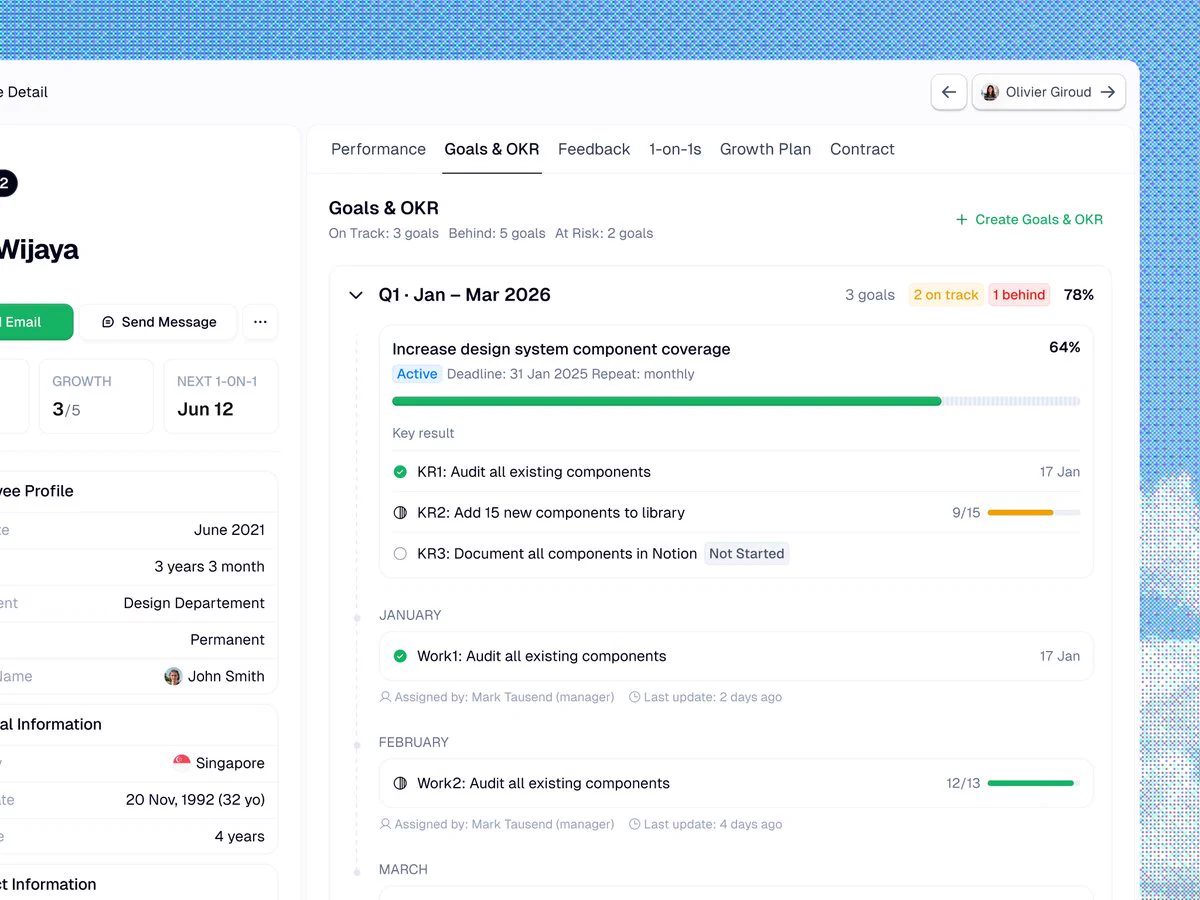Click the Active status badge
The height and width of the screenshot is (900, 1200).
(x=417, y=374)
